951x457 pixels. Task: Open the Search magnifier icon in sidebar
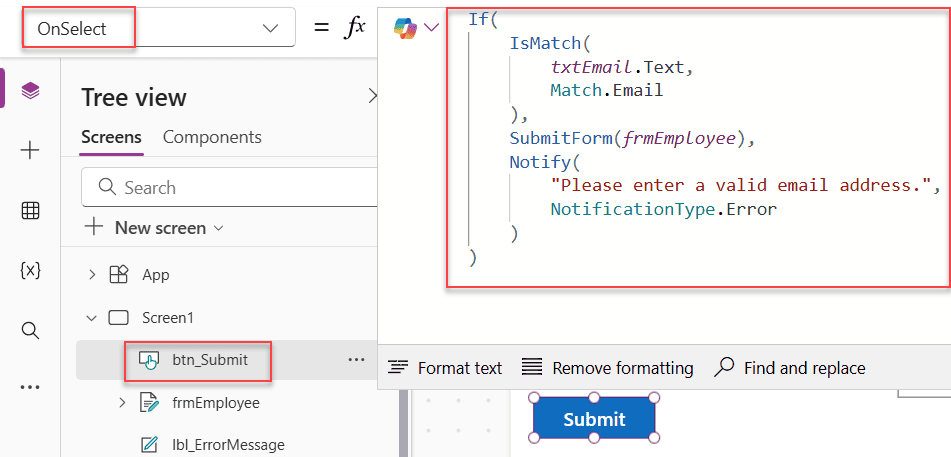[x=30, y=330]
